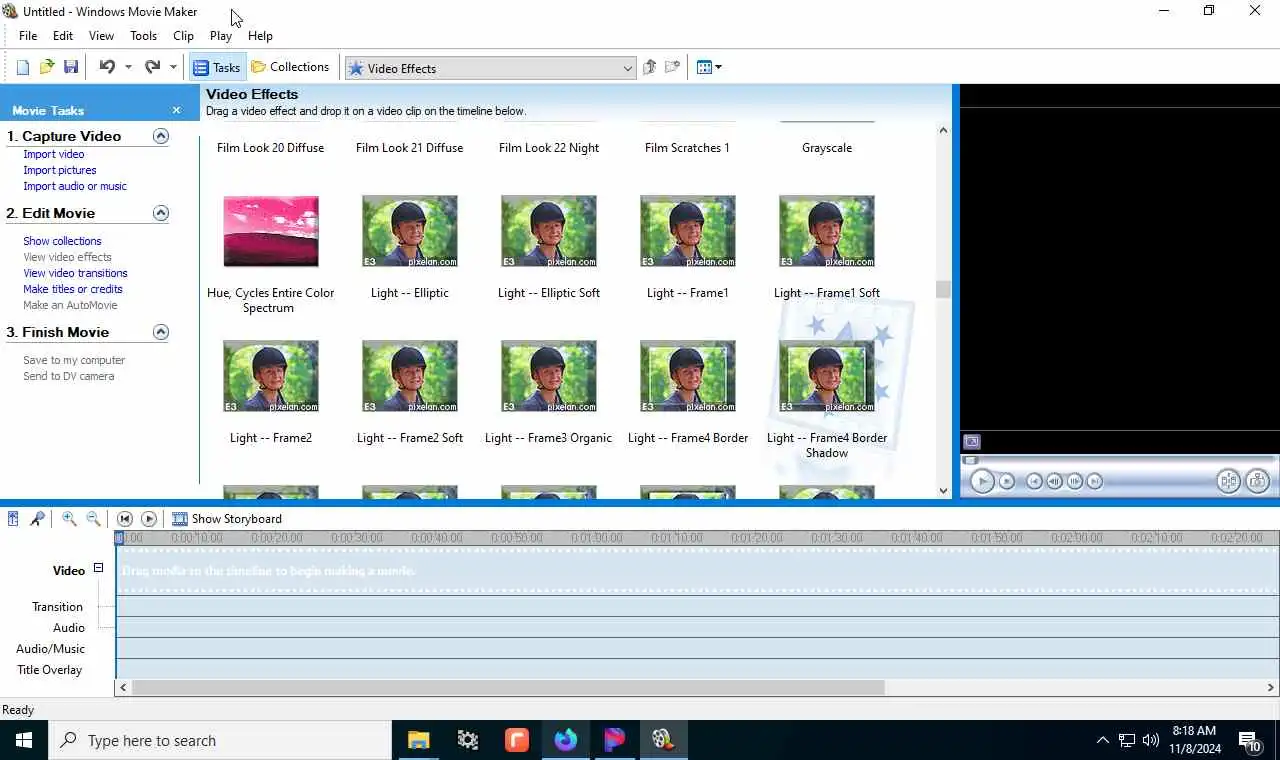Collapse the Edit Movie section

coord(161,213)
